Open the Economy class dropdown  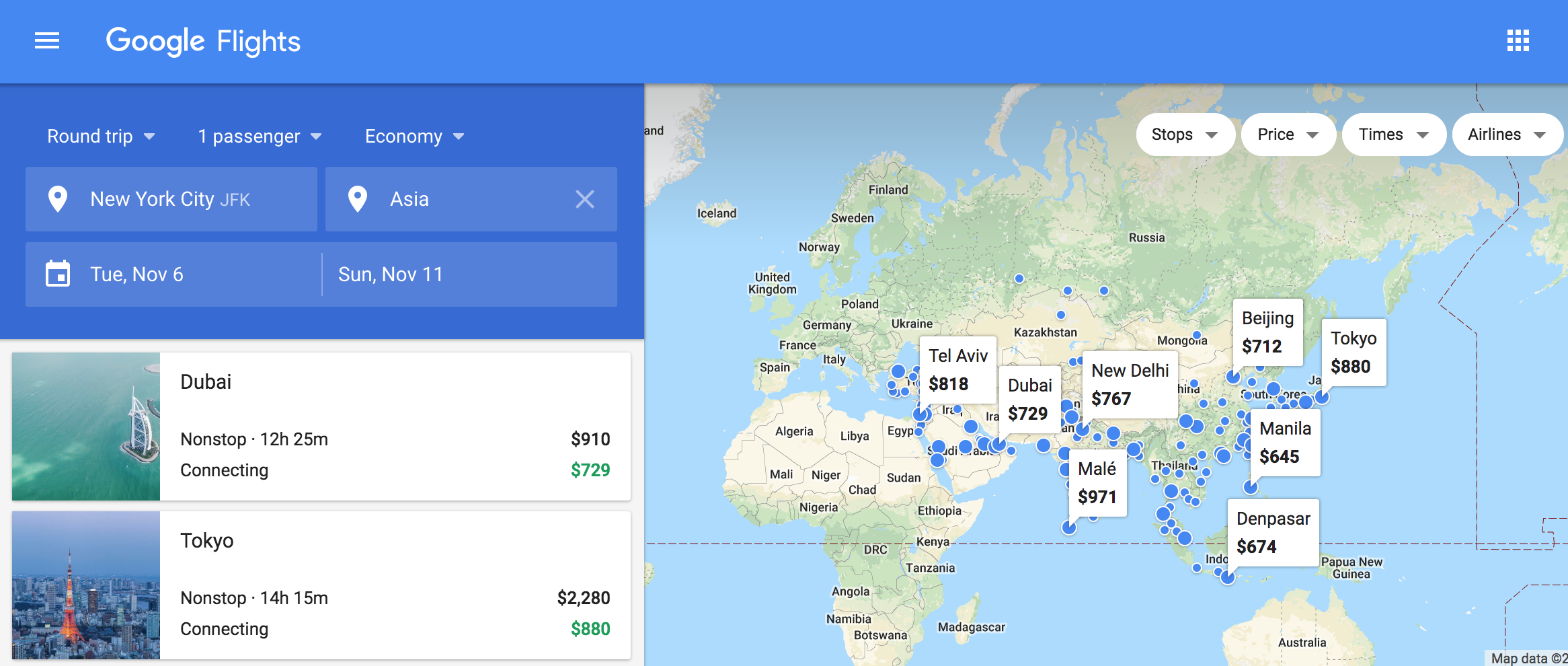(x=414, y=137)
